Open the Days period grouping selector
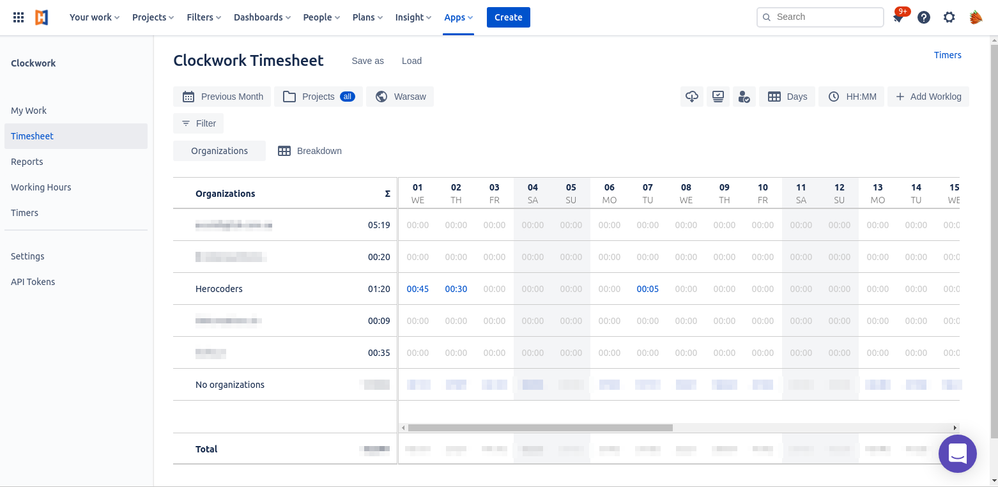The height and width of the screenshot is (487, 998). (787, 97)
